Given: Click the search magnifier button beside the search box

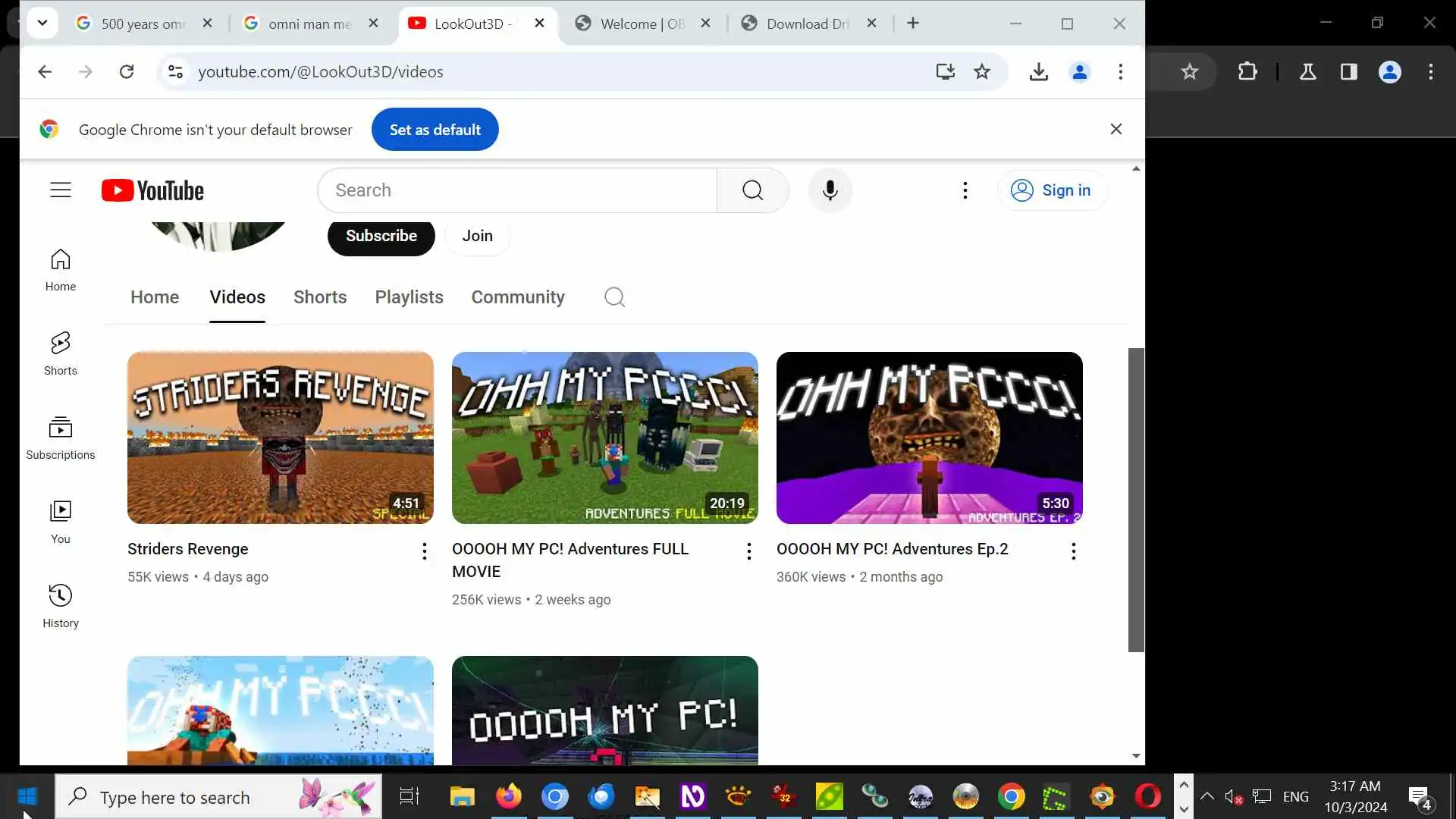Looking at the screenshot, I should [752, 190].
